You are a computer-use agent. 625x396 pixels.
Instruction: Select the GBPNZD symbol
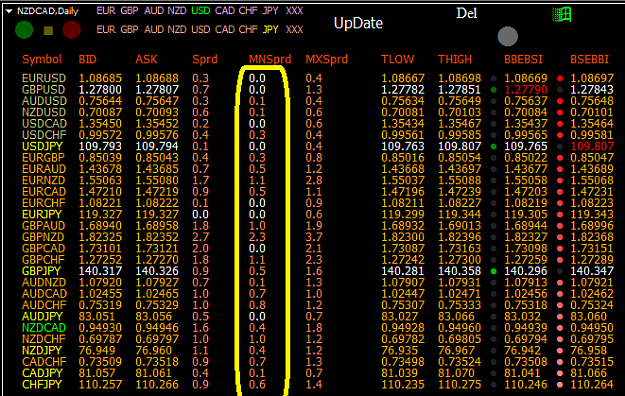43,237
